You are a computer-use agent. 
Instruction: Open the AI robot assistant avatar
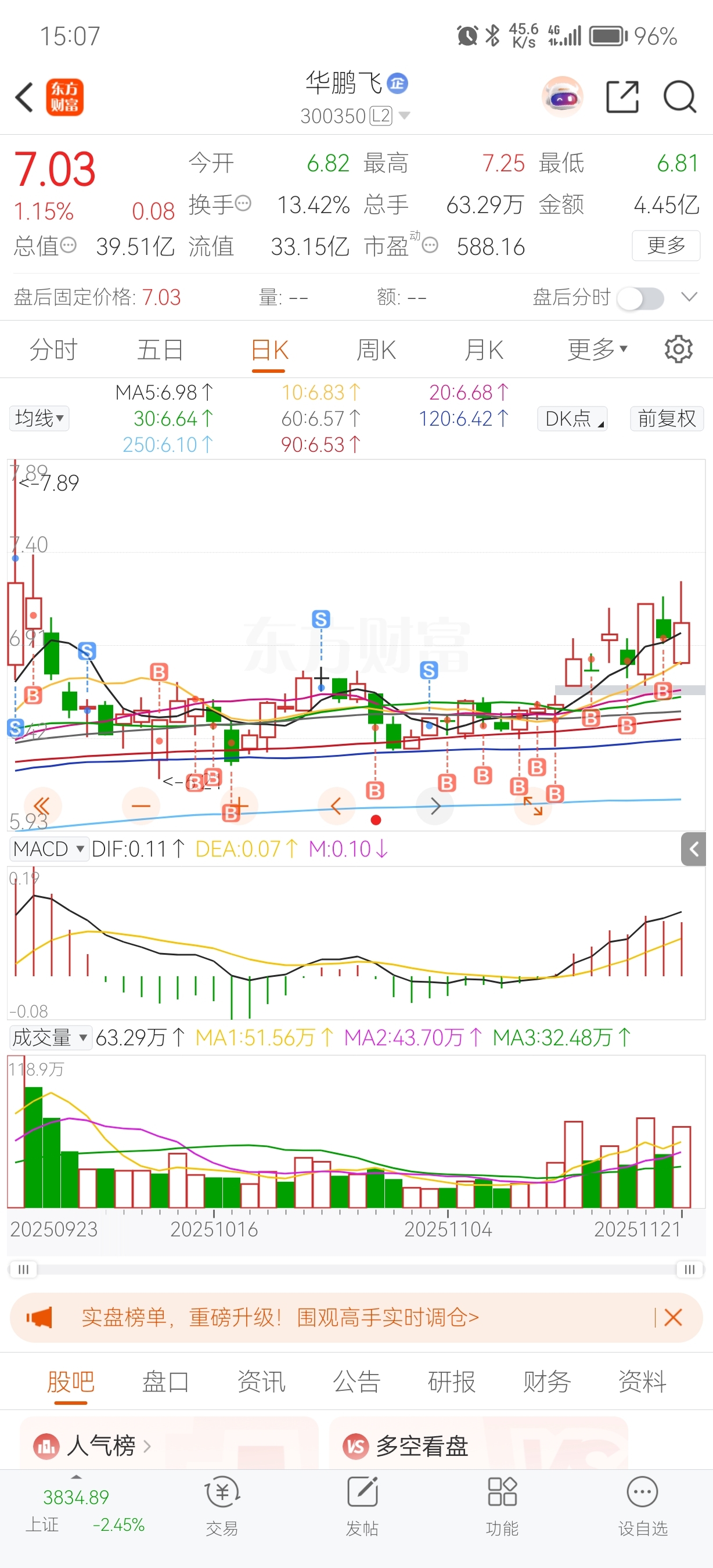click(x=563, y=97)
